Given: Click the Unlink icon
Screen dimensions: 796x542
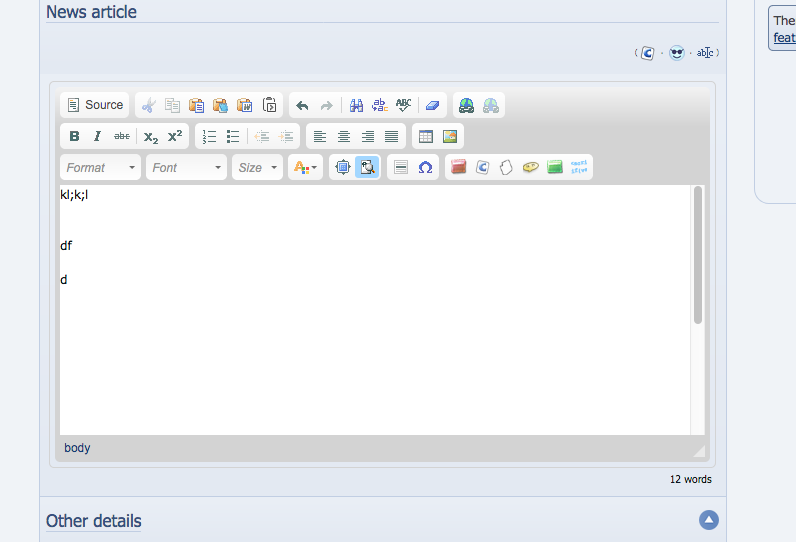Looking at the screenshot, I should click(490, 105).
